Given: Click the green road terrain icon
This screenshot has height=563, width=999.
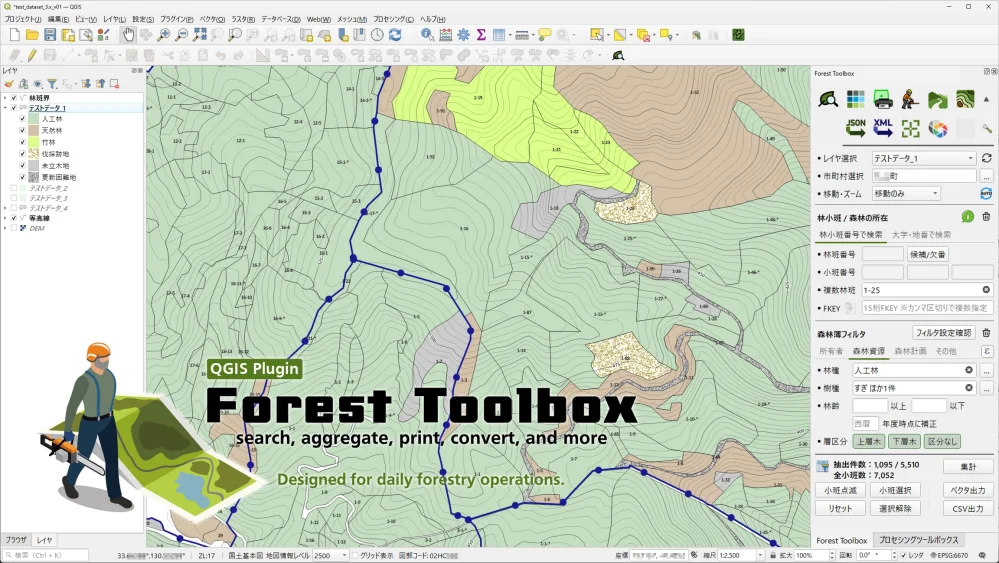Looking at the screenshot, I should point(938,99).
